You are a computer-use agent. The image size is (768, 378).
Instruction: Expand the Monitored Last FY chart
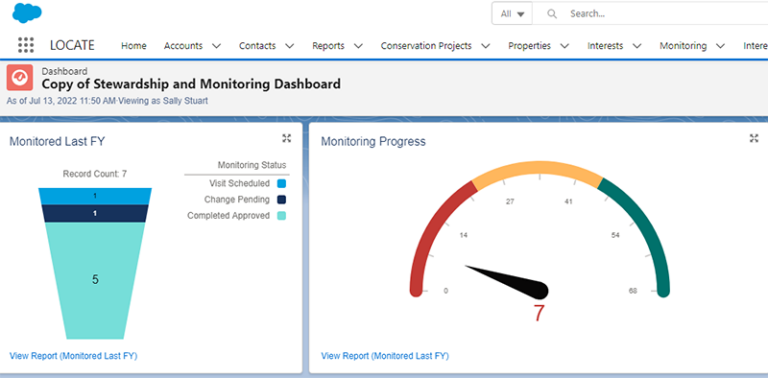[287, 139]
